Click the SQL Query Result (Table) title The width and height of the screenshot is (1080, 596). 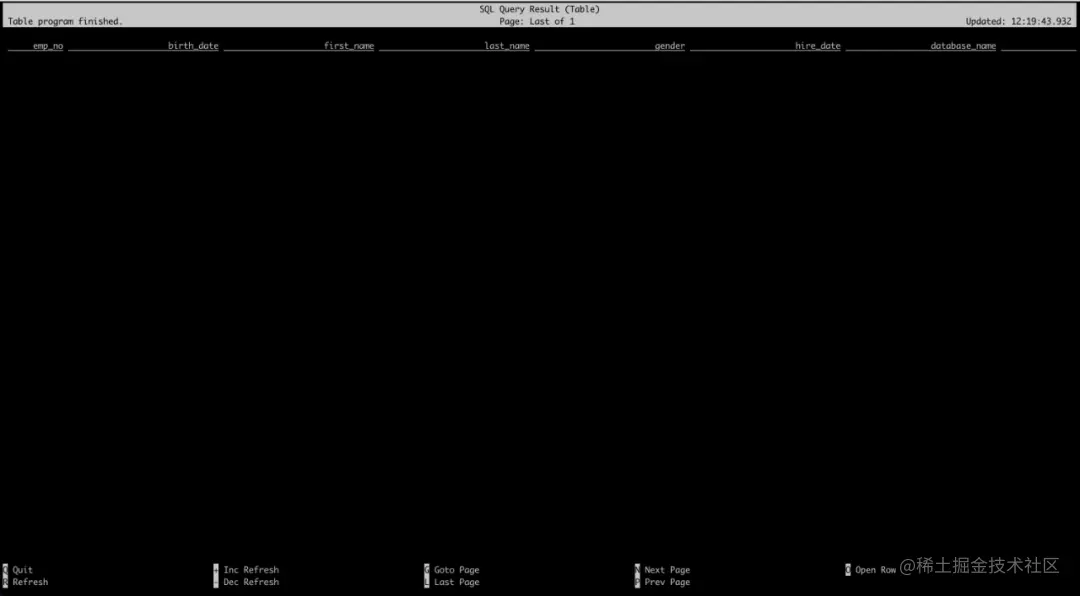click(x=539, y=9)
